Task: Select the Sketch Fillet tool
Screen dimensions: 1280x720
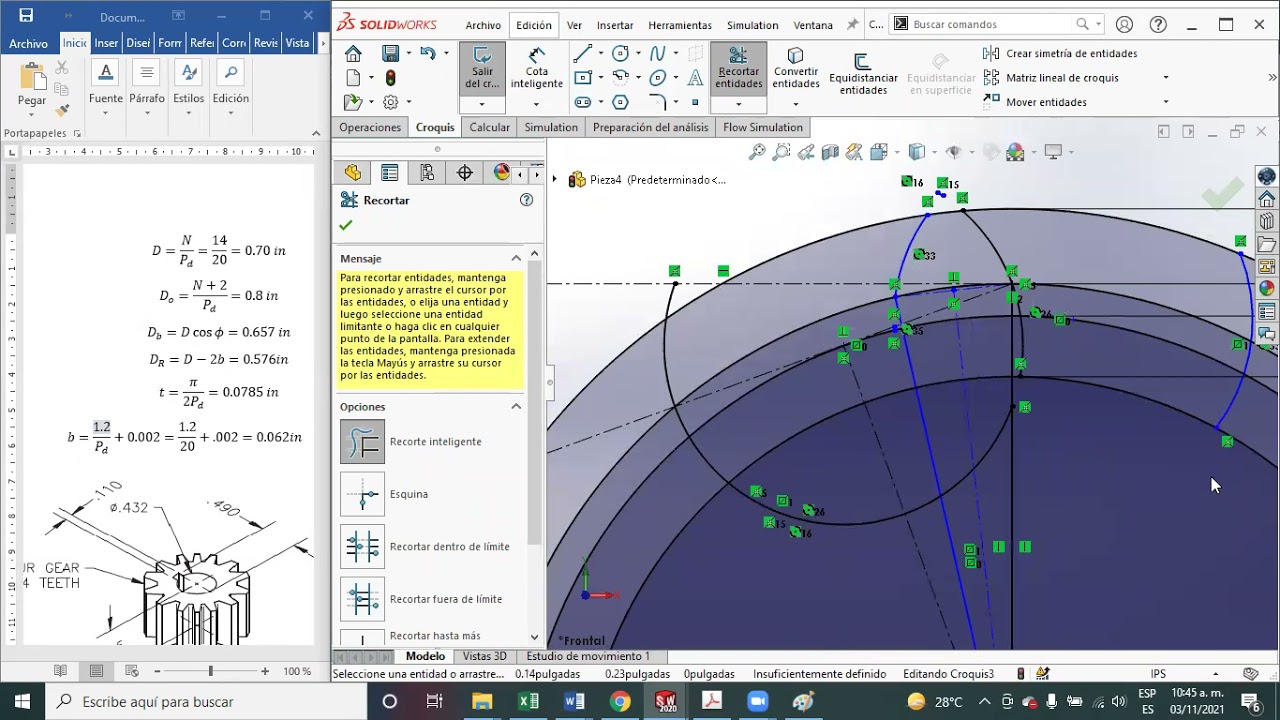Action: pos(657,102)
